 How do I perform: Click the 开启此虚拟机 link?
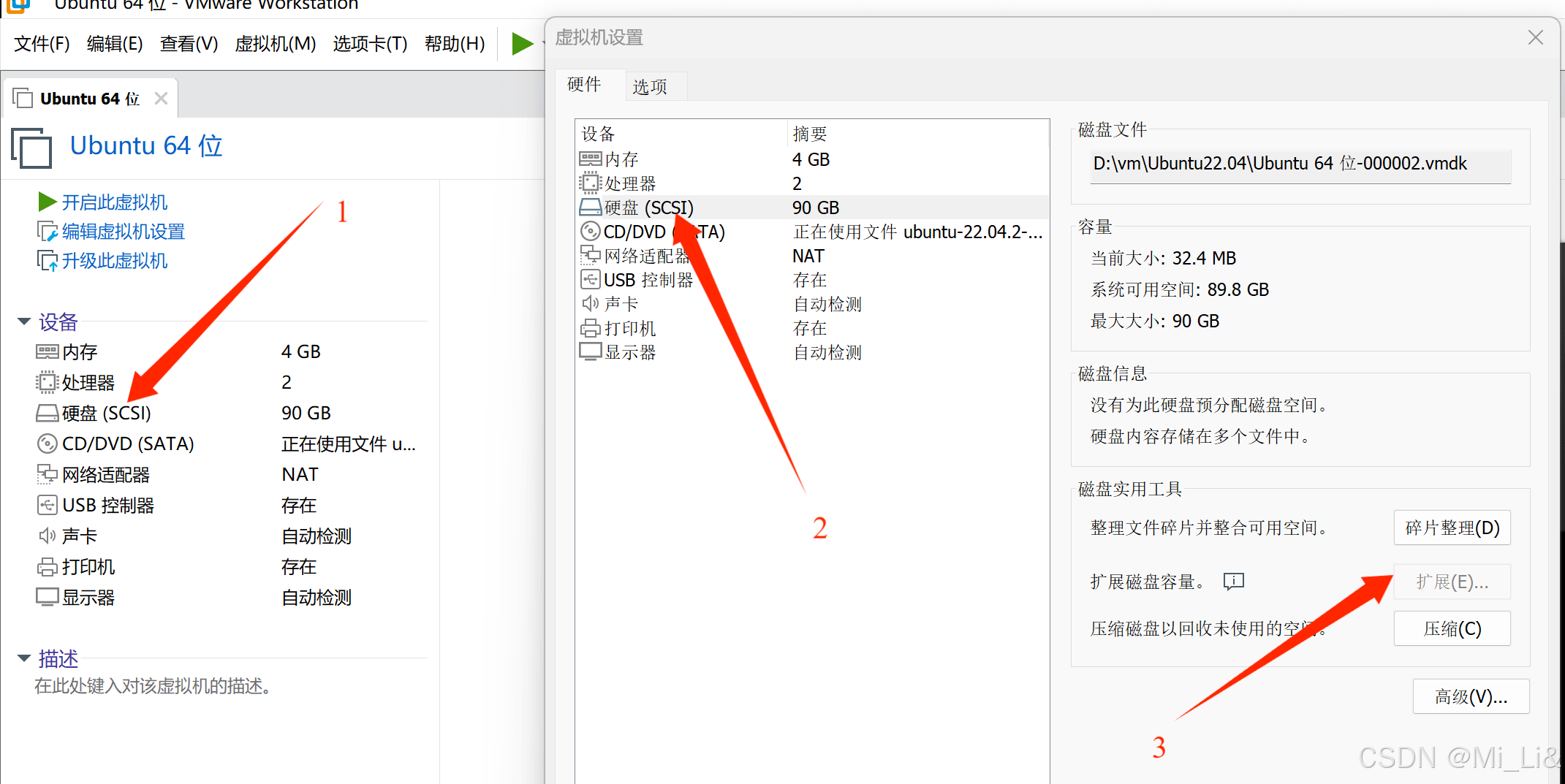pyautogui.click(x=115, y=202)
